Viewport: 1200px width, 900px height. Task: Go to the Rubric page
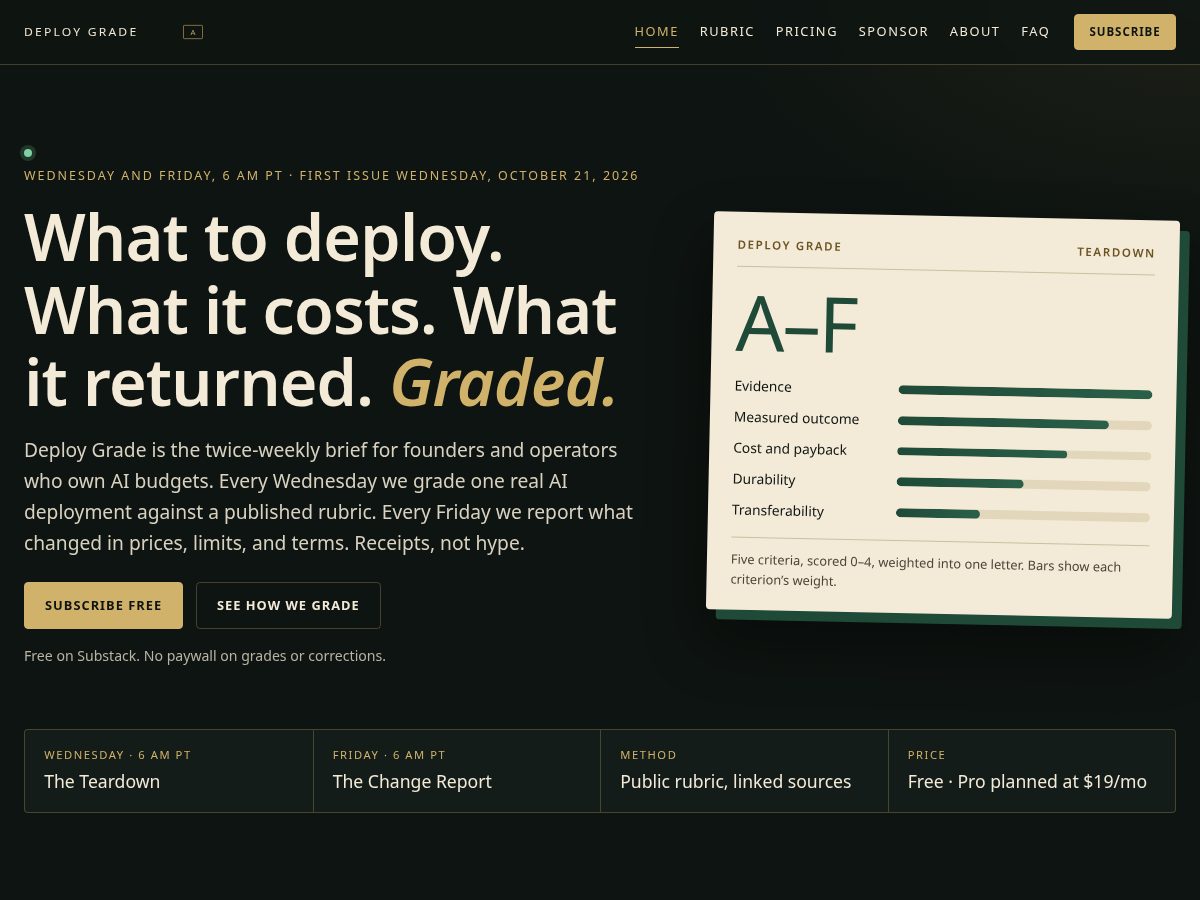click(x=727, y=32)
